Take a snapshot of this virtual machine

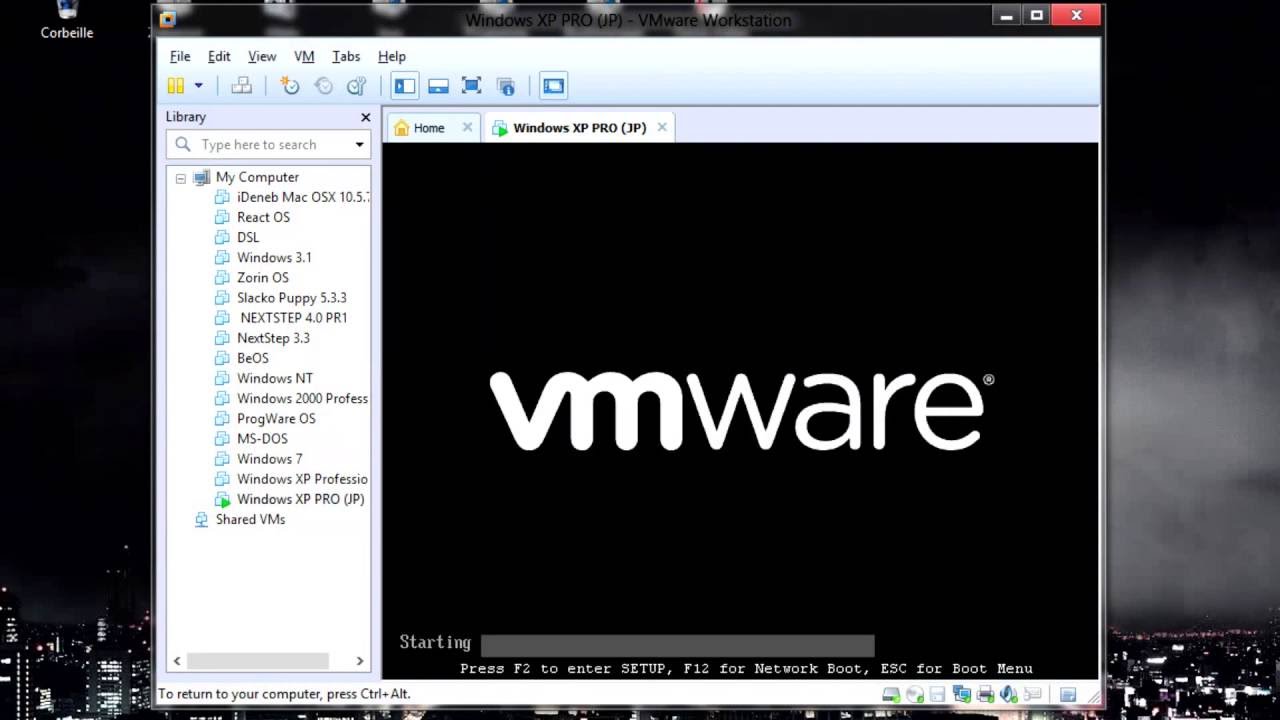tap(290, 86)
